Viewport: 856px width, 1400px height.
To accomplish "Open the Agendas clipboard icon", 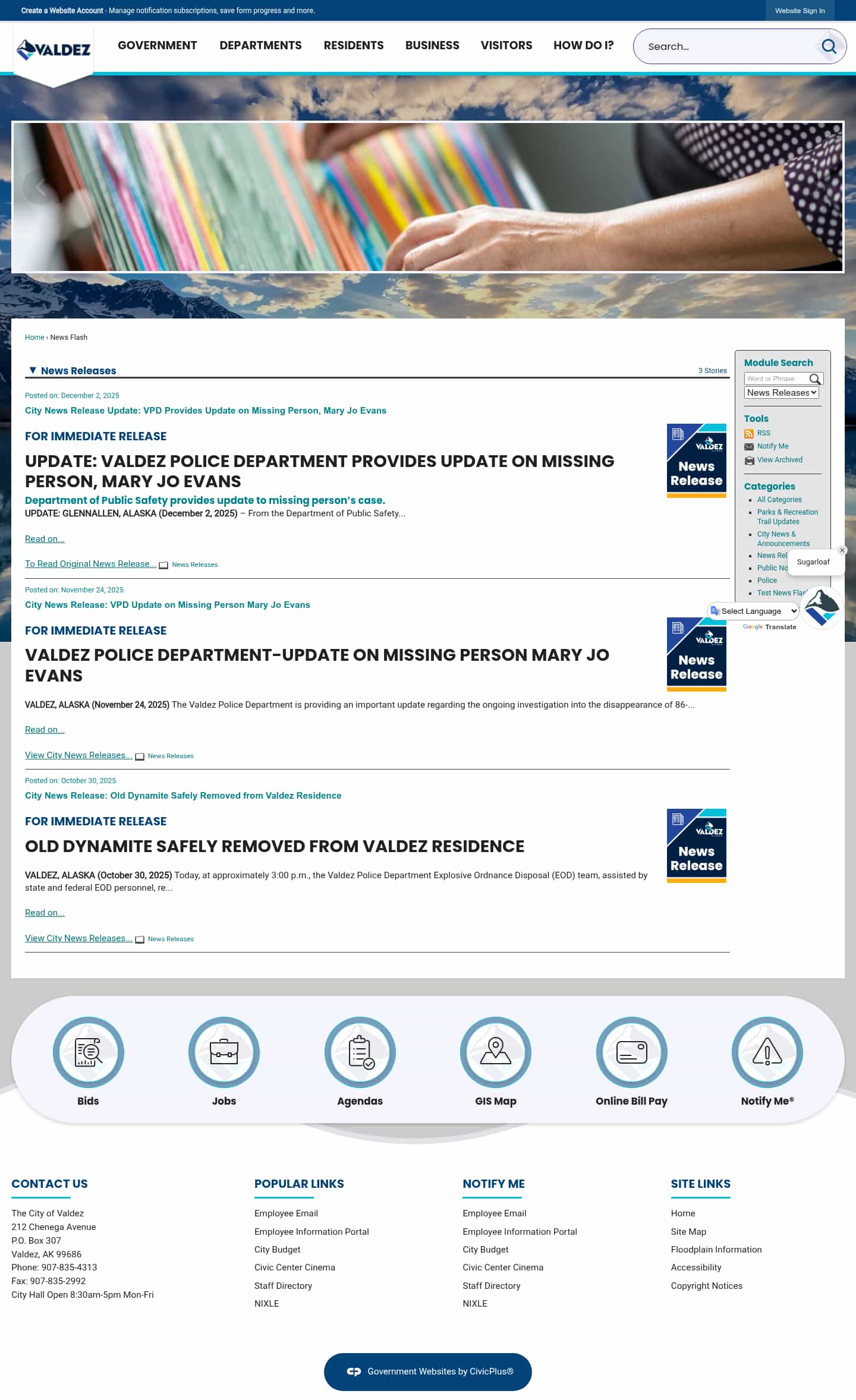I will (x=360, y=1052).
